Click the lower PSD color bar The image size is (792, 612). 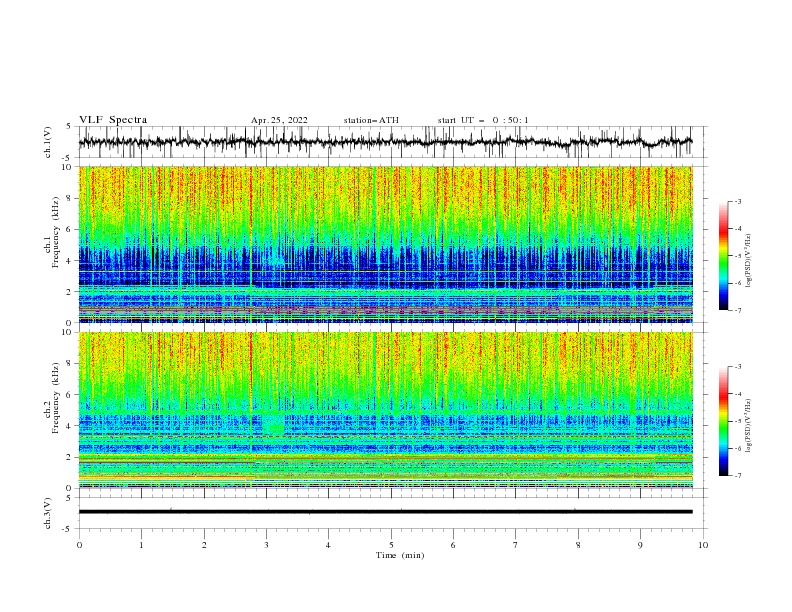[x=723, y=421]
